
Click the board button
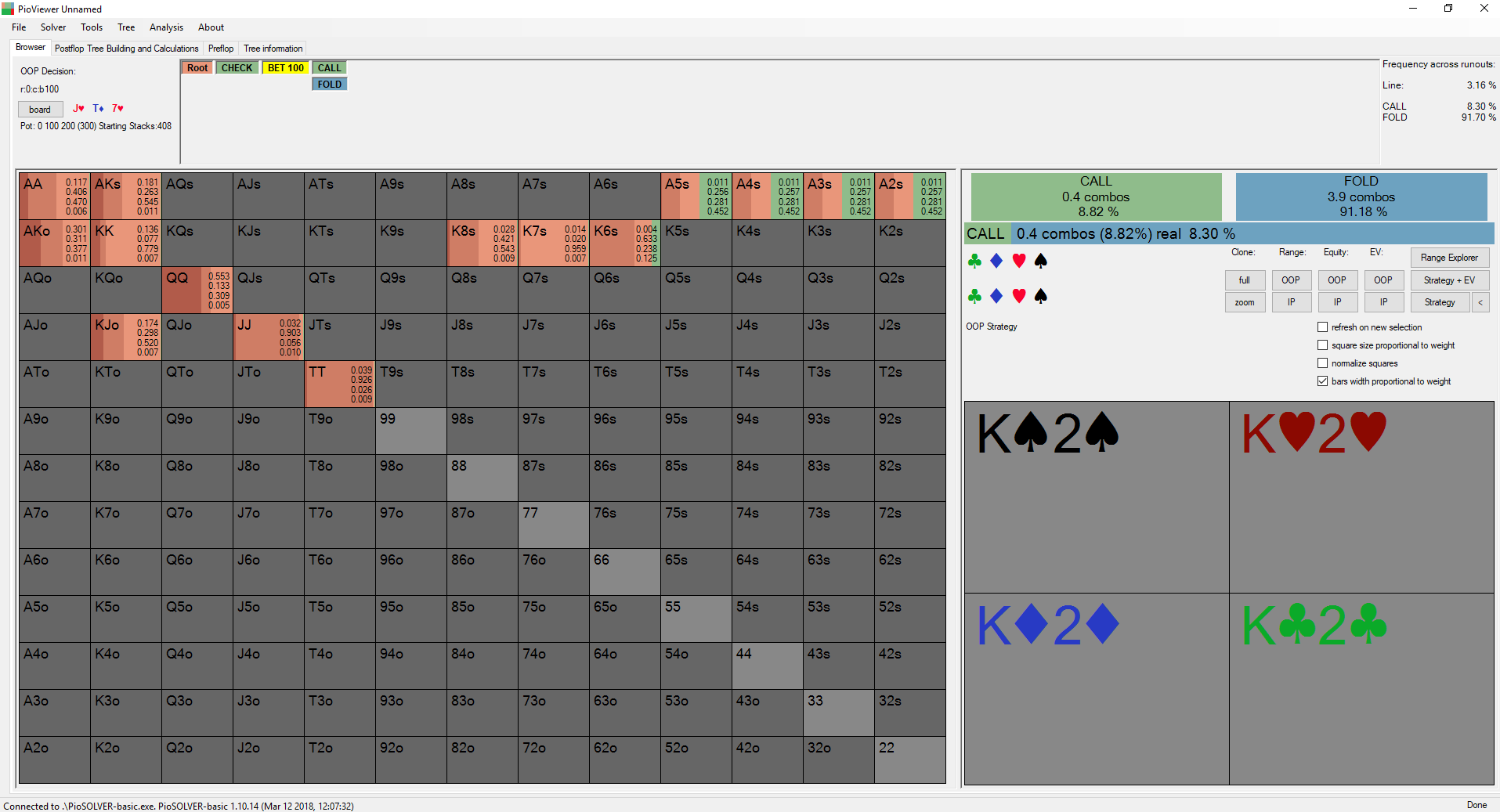(x=40, y=110)
